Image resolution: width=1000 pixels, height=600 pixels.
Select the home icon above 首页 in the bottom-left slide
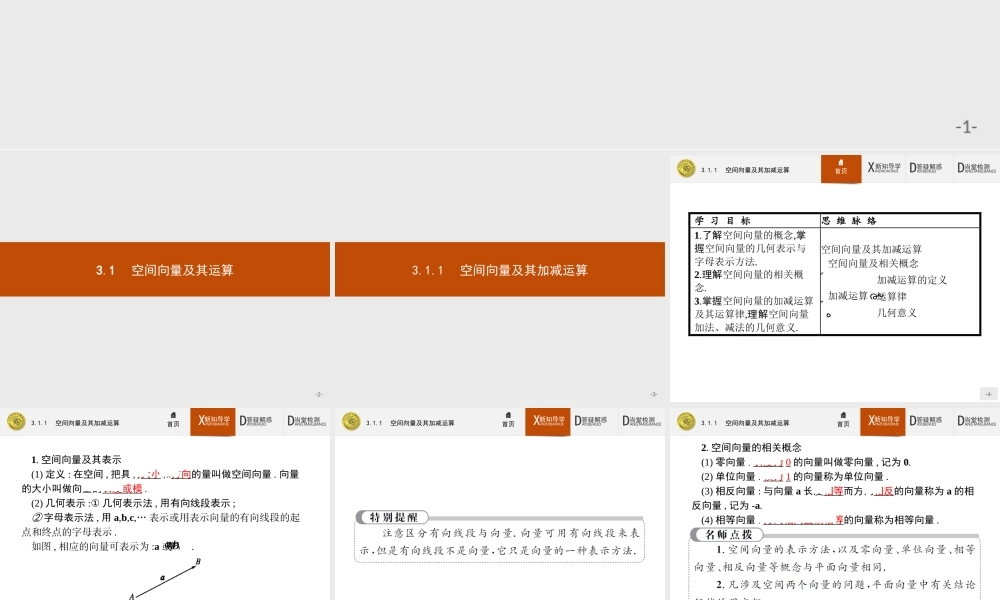pos(173,415)
